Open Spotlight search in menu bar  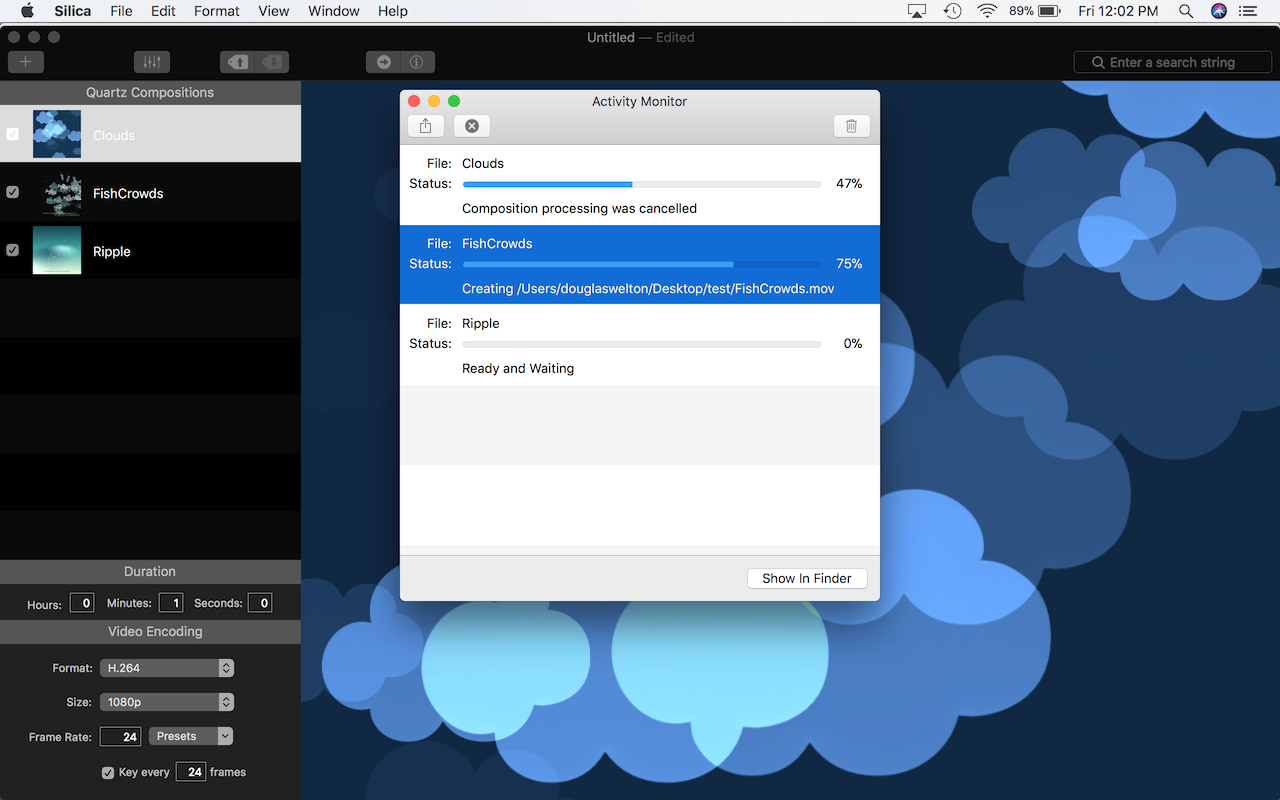[x=1186, y=11]
